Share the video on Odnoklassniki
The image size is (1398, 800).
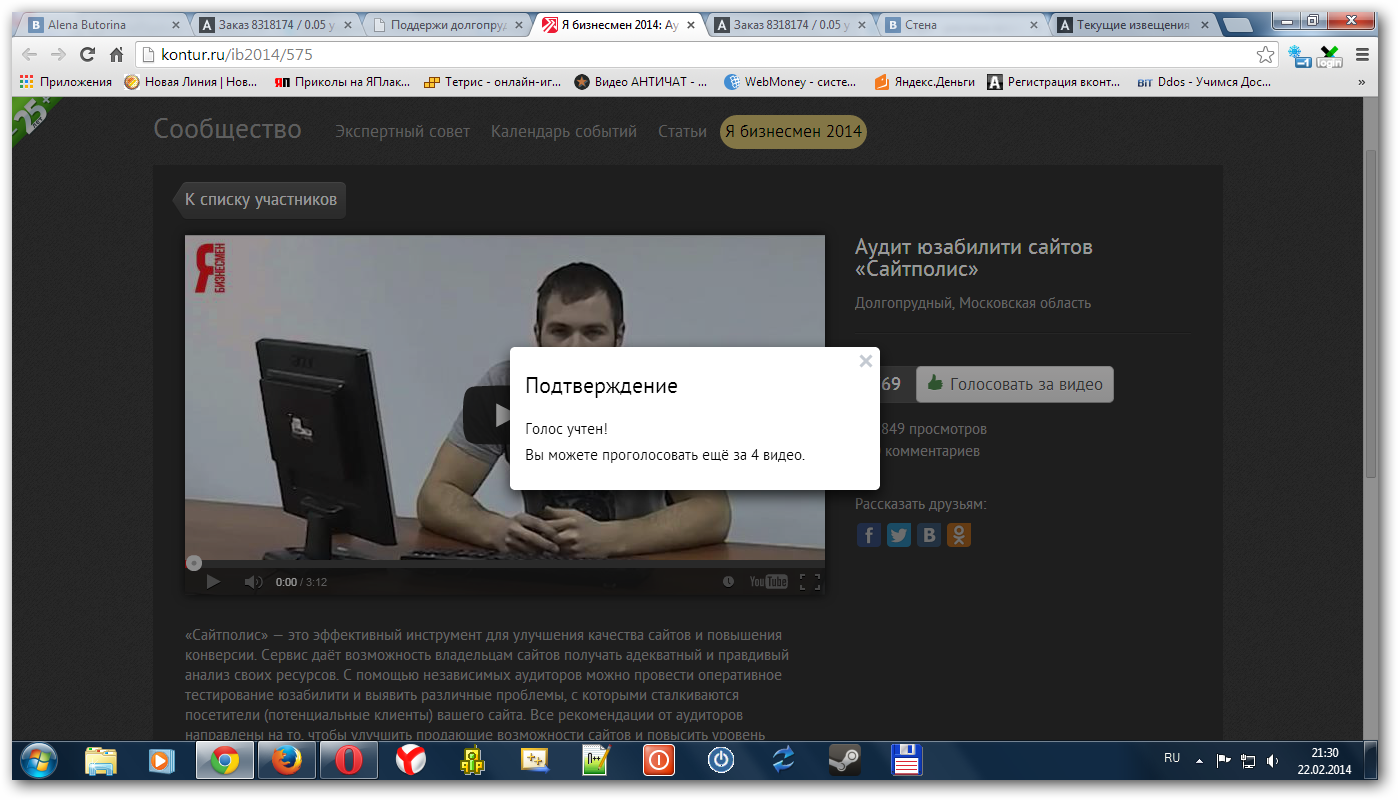coord(959,535)
